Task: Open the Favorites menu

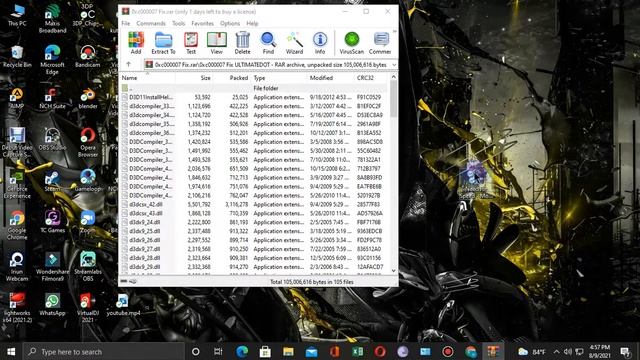Action: tap(202, 24)
